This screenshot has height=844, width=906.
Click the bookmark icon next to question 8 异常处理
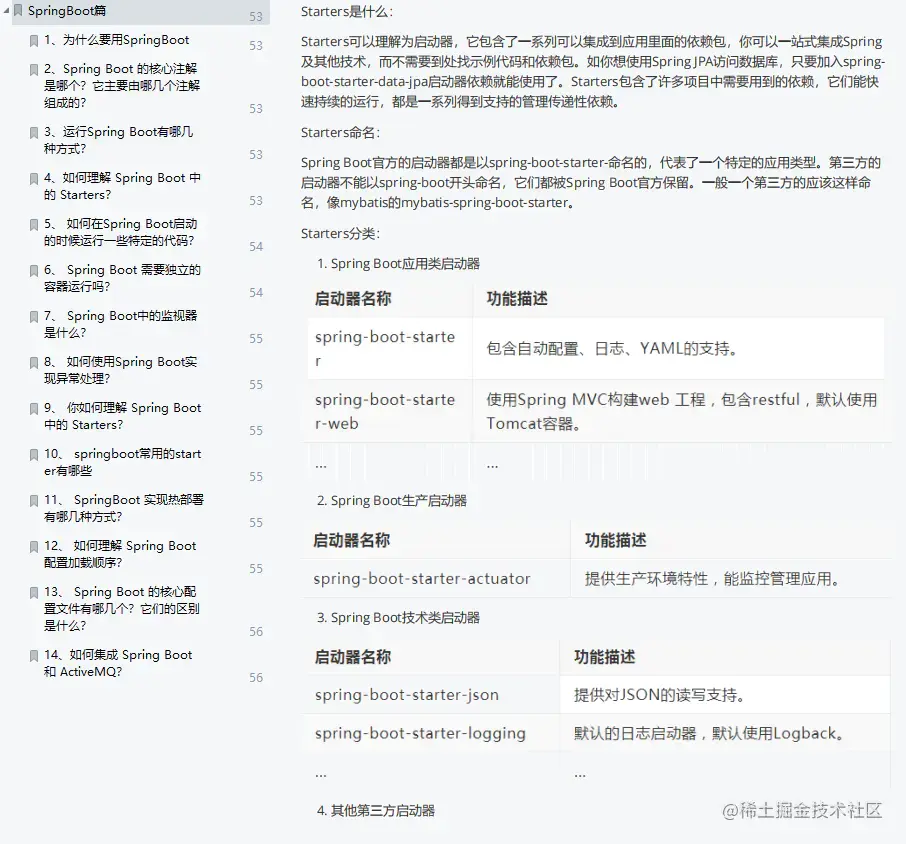[x=34, y=362]
